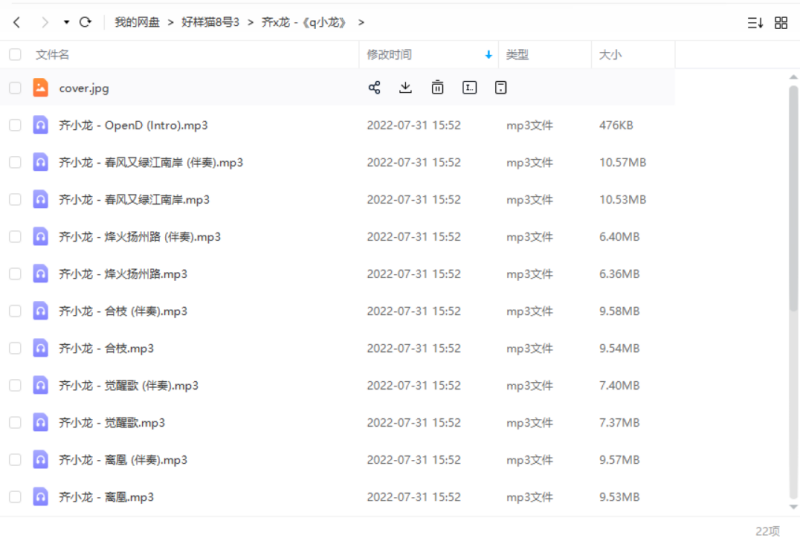Sort by the 文件名 column header
The width and height of the screenshot is (800, 544).
pyautogui.click(x=53, y=55)
